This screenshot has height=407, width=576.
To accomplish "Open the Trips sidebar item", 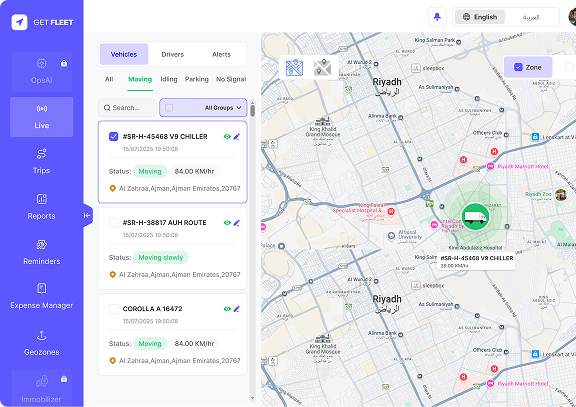I will [x=42, y=162].
